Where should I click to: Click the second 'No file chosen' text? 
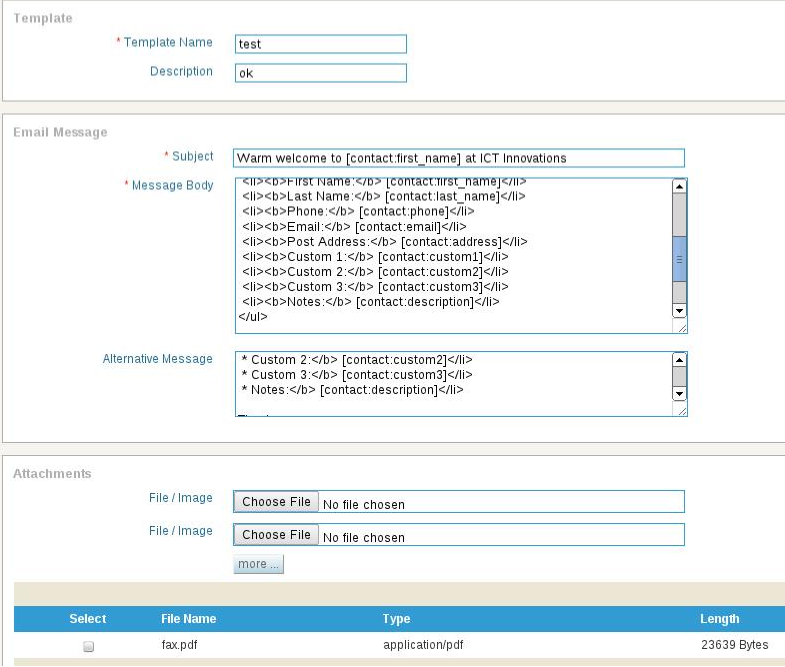363,537
